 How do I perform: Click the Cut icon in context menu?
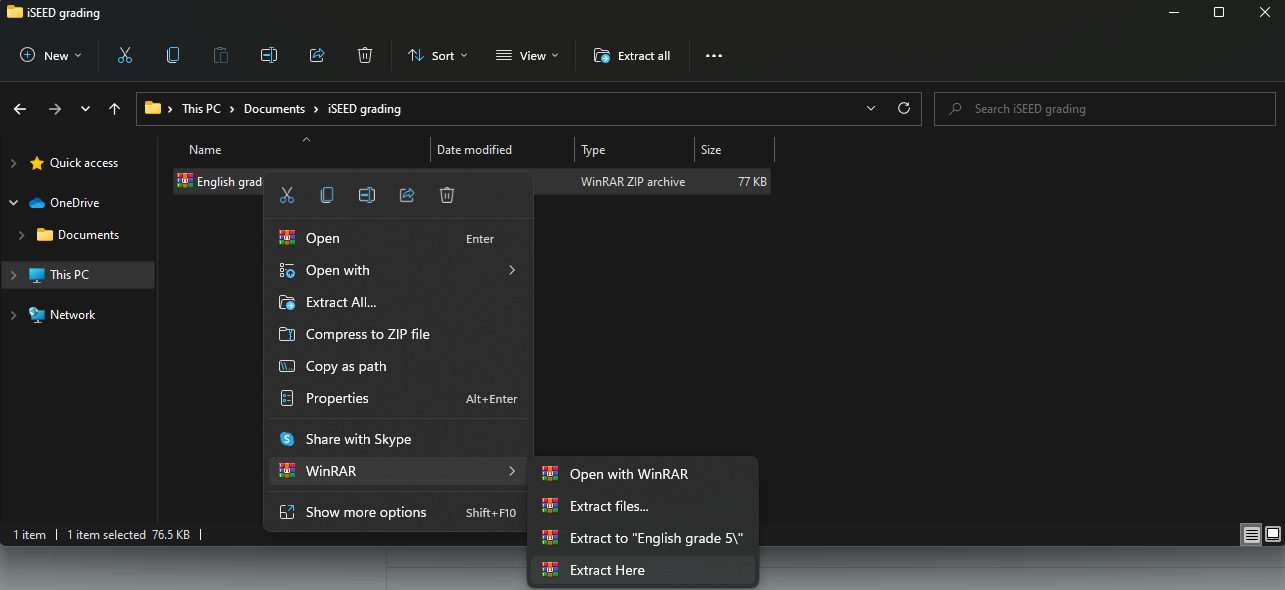(x=287, y=195)
